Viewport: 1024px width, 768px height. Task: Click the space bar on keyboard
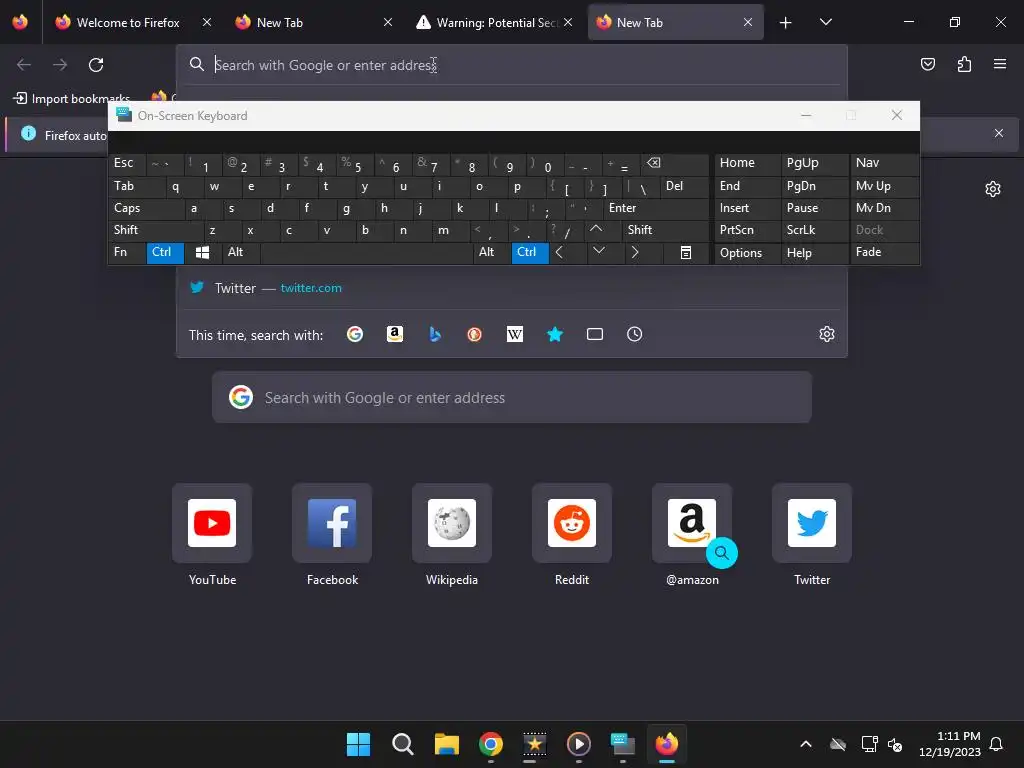click(x=366, y=253)
